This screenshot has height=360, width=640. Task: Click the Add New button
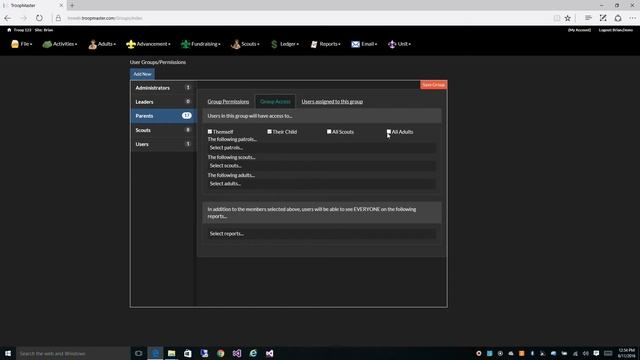[142, 74]
